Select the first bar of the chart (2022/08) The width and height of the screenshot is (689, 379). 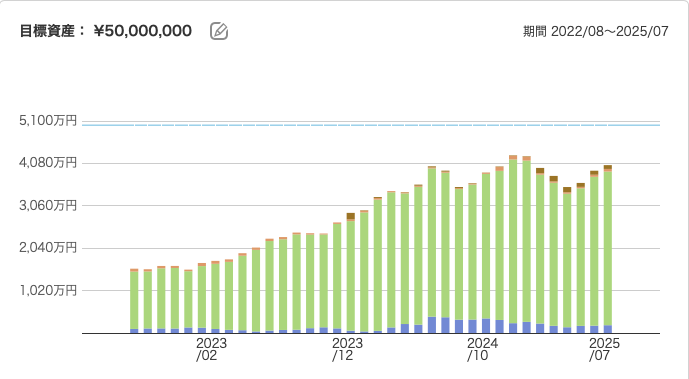134,301
